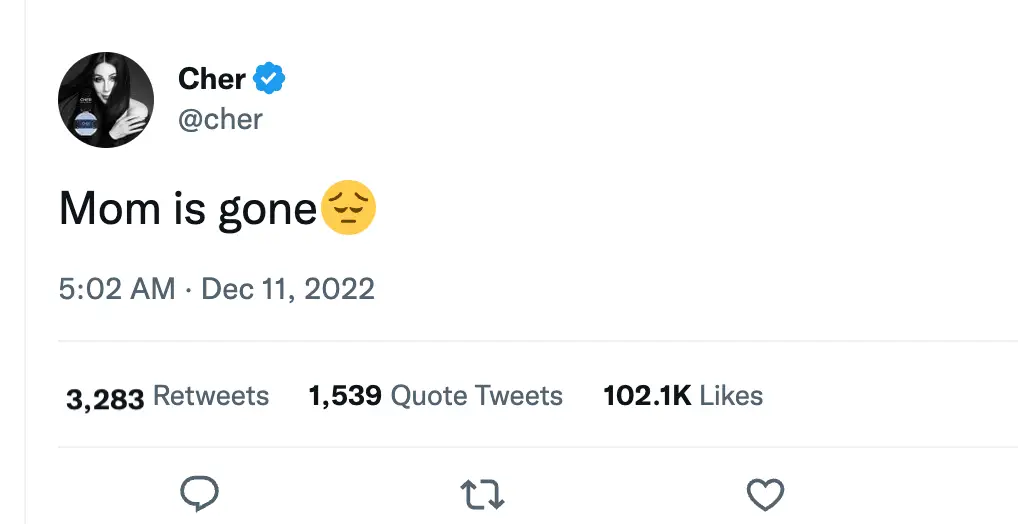This screenshot has width=1018, height=524.
Task: Click the 5:02 AM timestamp
Action: coord(117,289)
